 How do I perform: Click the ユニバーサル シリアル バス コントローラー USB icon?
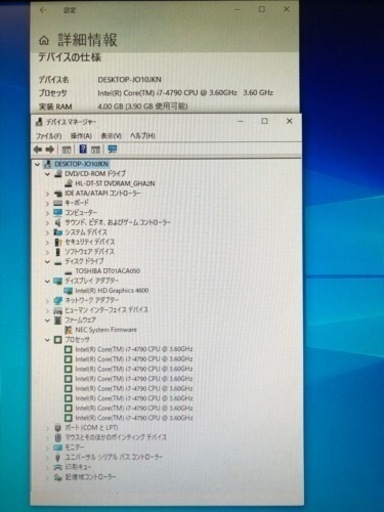(58, 458)
